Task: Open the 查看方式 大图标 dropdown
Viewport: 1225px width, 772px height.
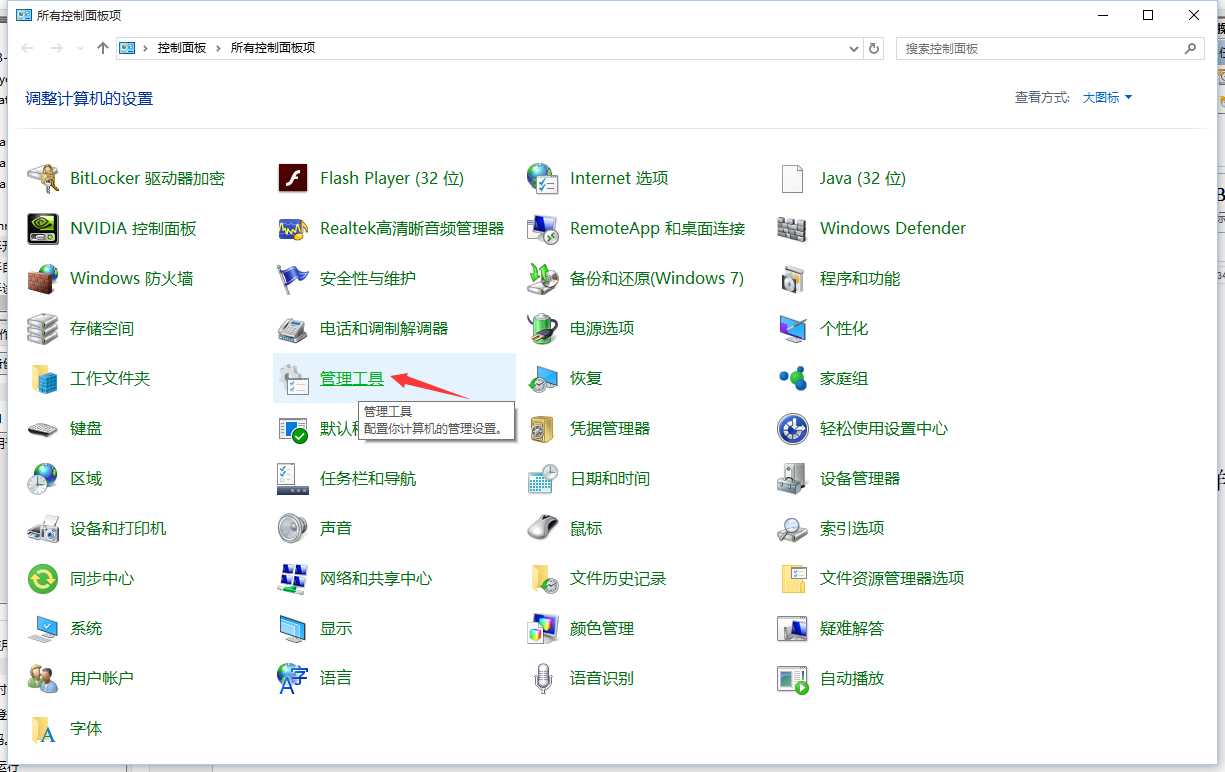Action: [1107, 98]
